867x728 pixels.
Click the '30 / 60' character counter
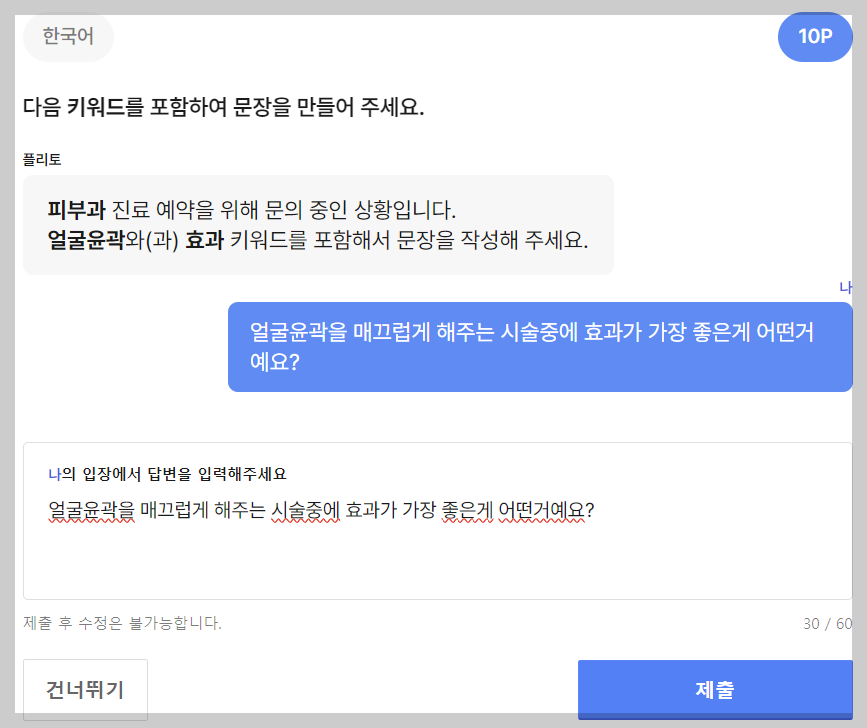828,624
